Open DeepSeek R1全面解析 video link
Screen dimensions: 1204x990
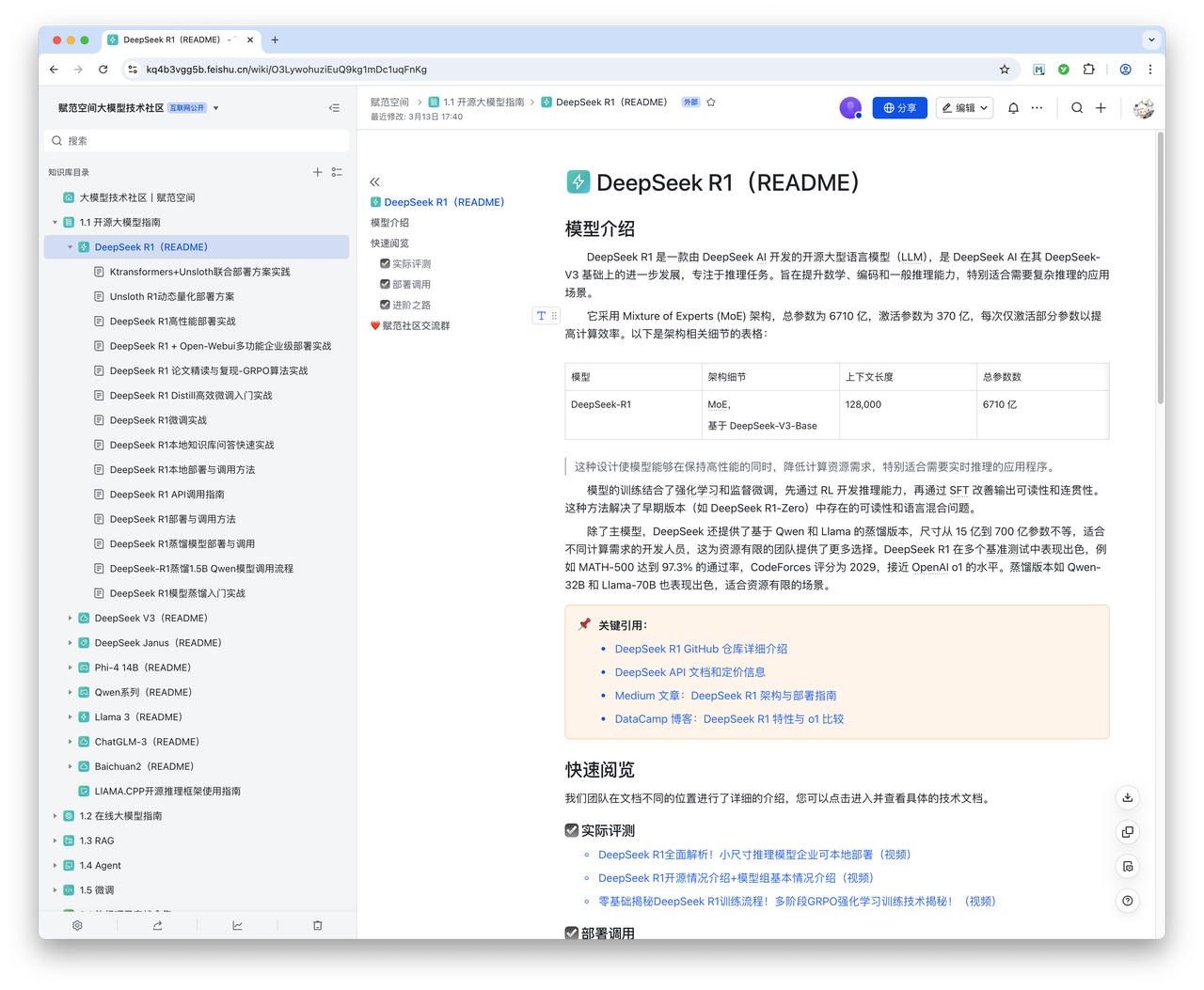754,855
